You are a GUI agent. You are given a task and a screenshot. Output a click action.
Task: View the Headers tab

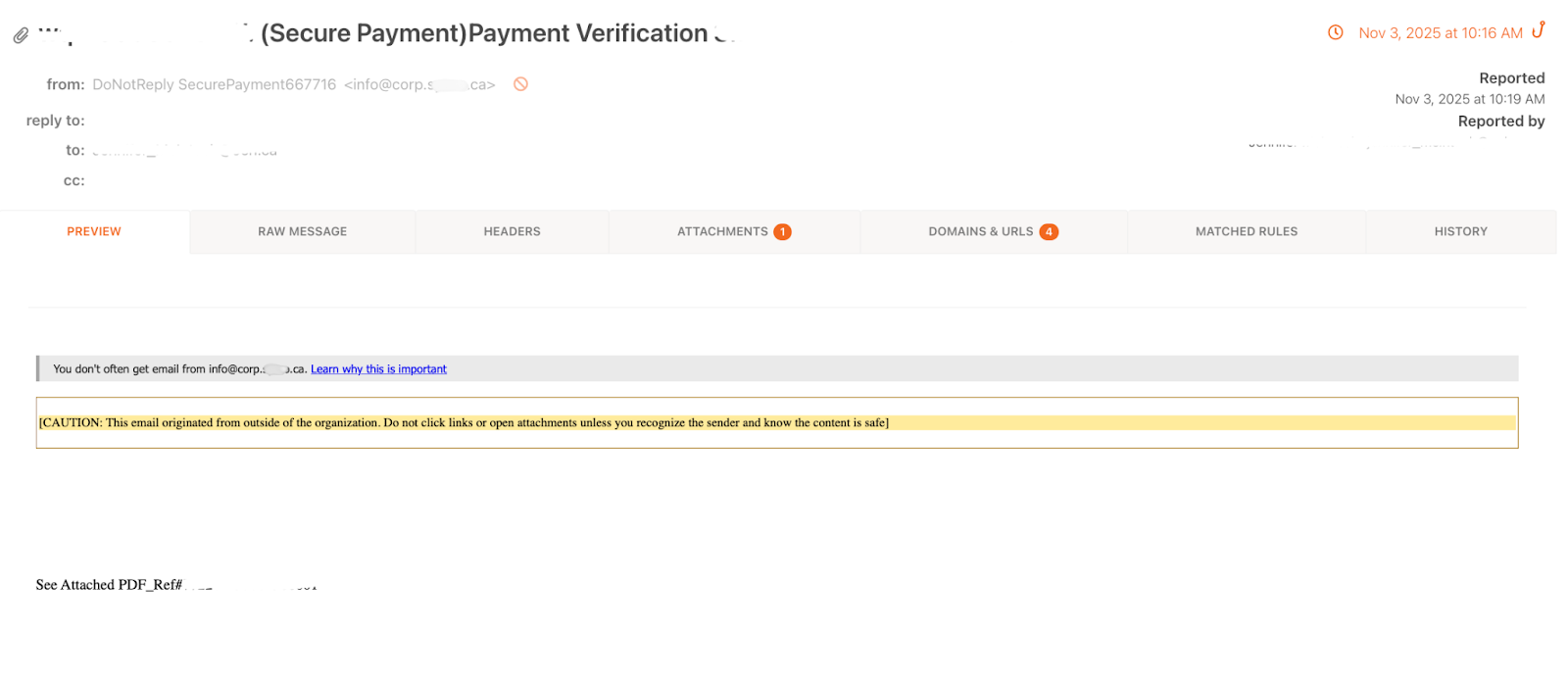tap(512, 232)
